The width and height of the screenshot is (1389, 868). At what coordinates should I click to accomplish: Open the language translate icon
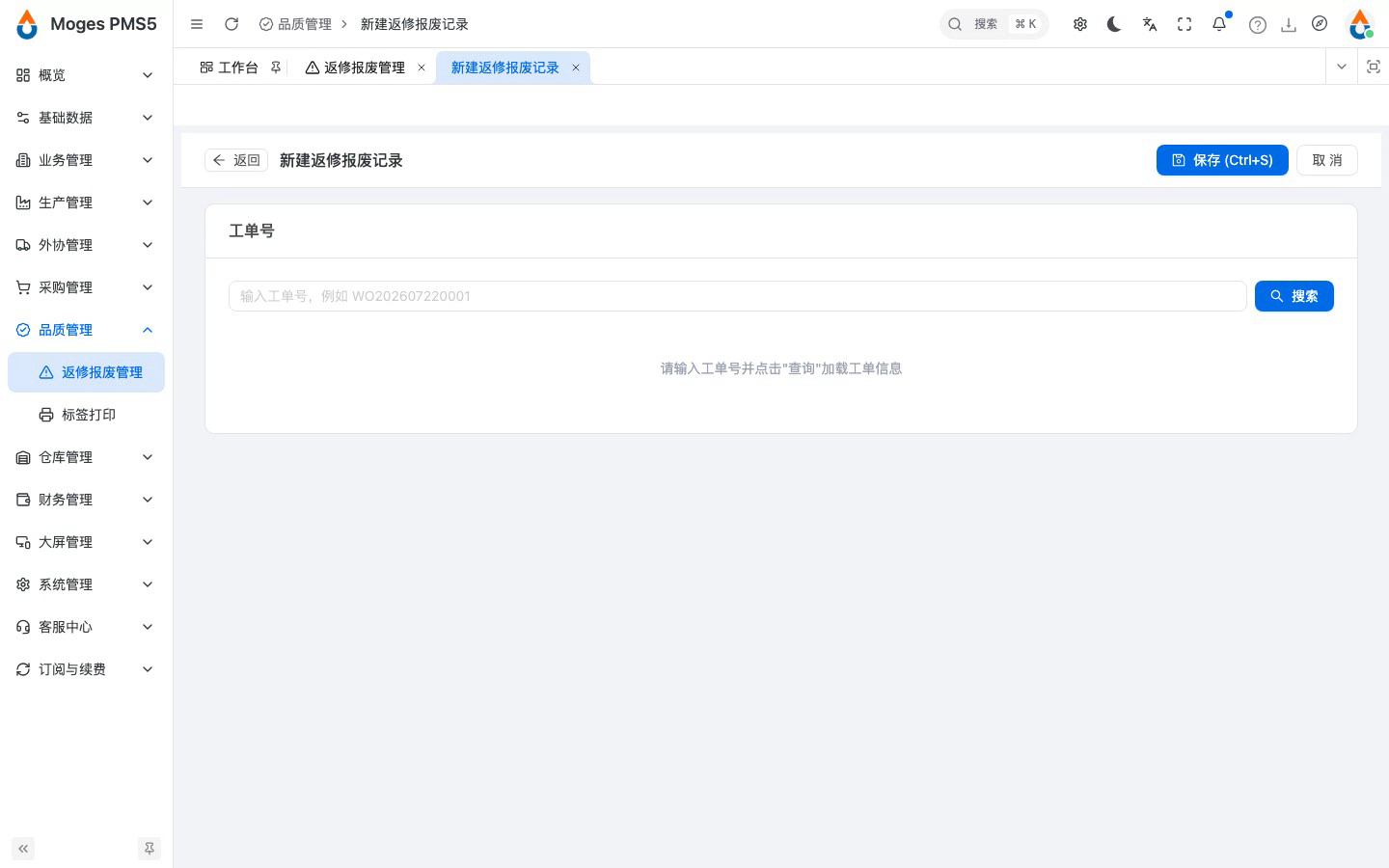(x=1150, y=24)
